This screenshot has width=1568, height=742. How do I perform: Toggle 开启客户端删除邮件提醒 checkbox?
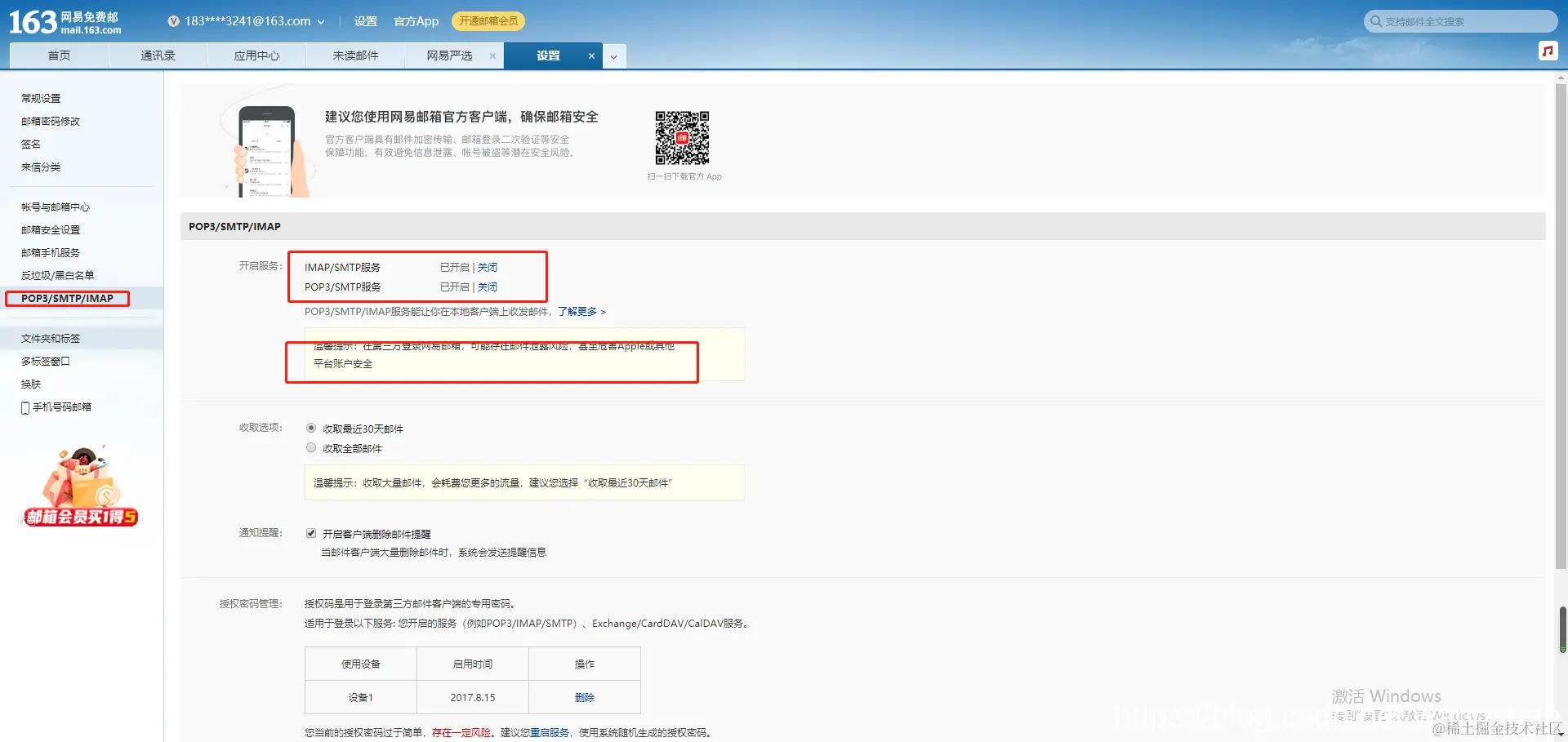(x=311, y=533)
